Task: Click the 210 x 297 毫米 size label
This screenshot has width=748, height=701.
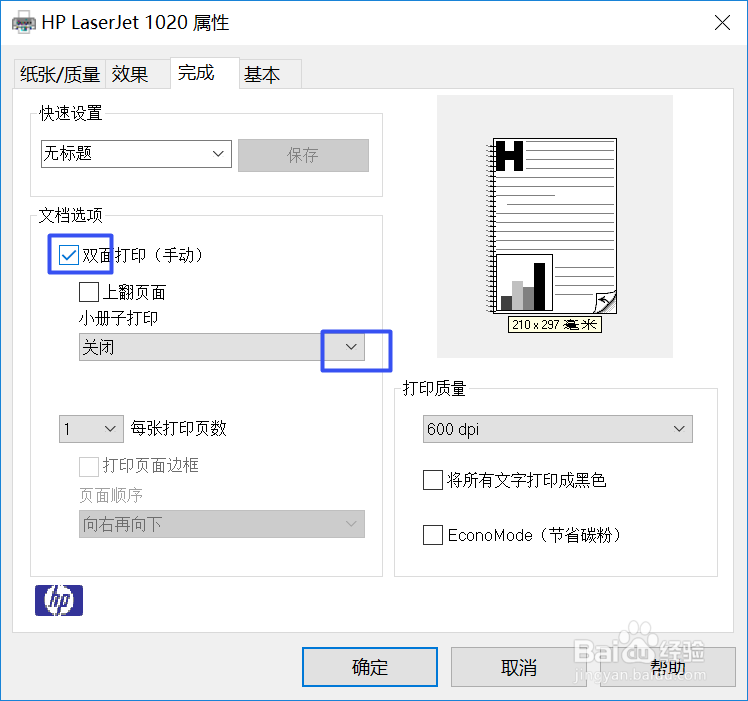Action: [x=554, y=324]
